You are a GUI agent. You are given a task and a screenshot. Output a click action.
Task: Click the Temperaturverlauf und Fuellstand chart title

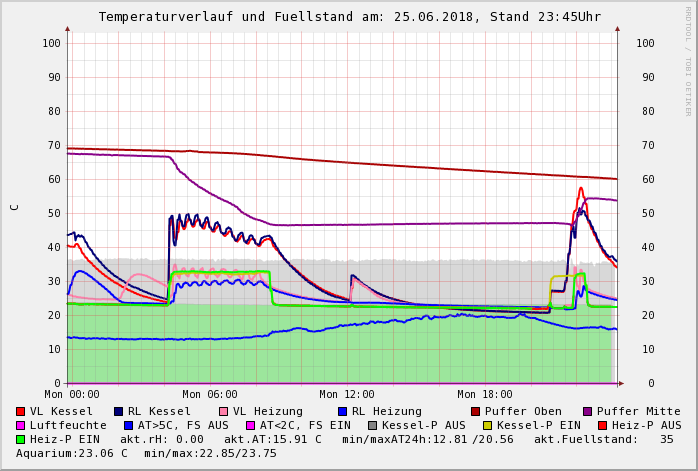pos(349,17)
